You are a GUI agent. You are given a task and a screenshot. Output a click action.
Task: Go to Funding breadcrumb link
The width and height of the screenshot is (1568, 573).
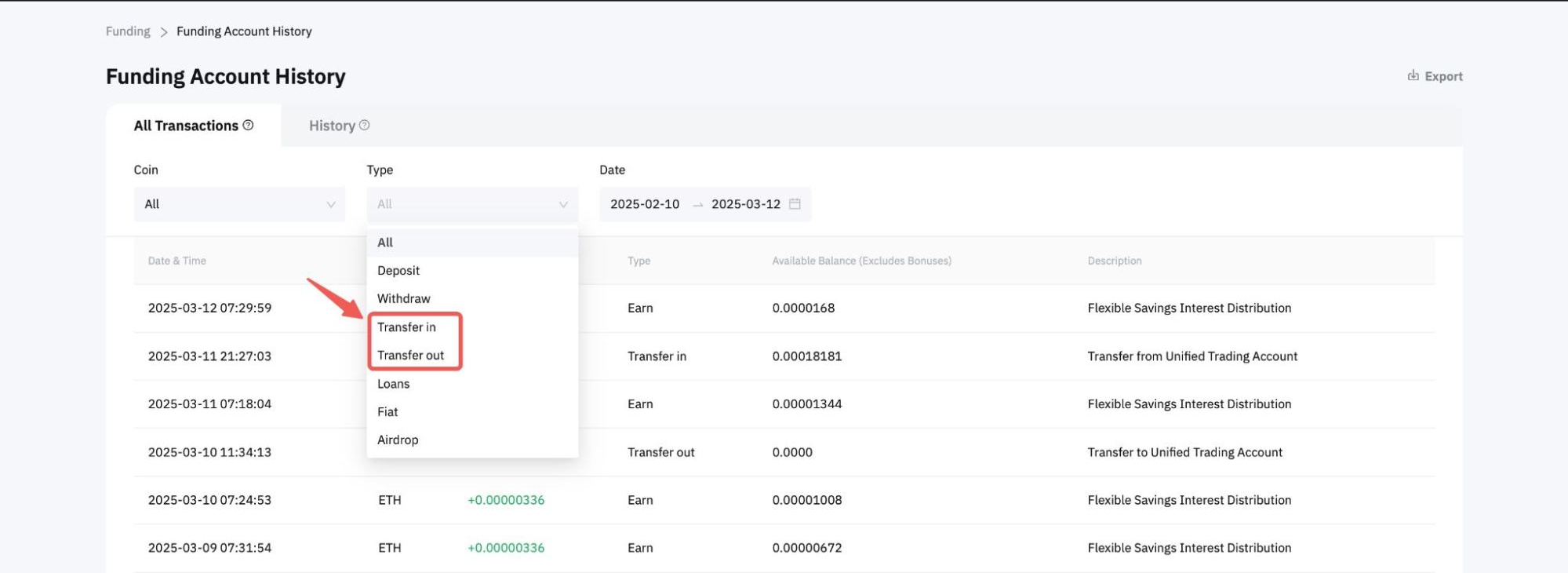[x=128, y=31]
